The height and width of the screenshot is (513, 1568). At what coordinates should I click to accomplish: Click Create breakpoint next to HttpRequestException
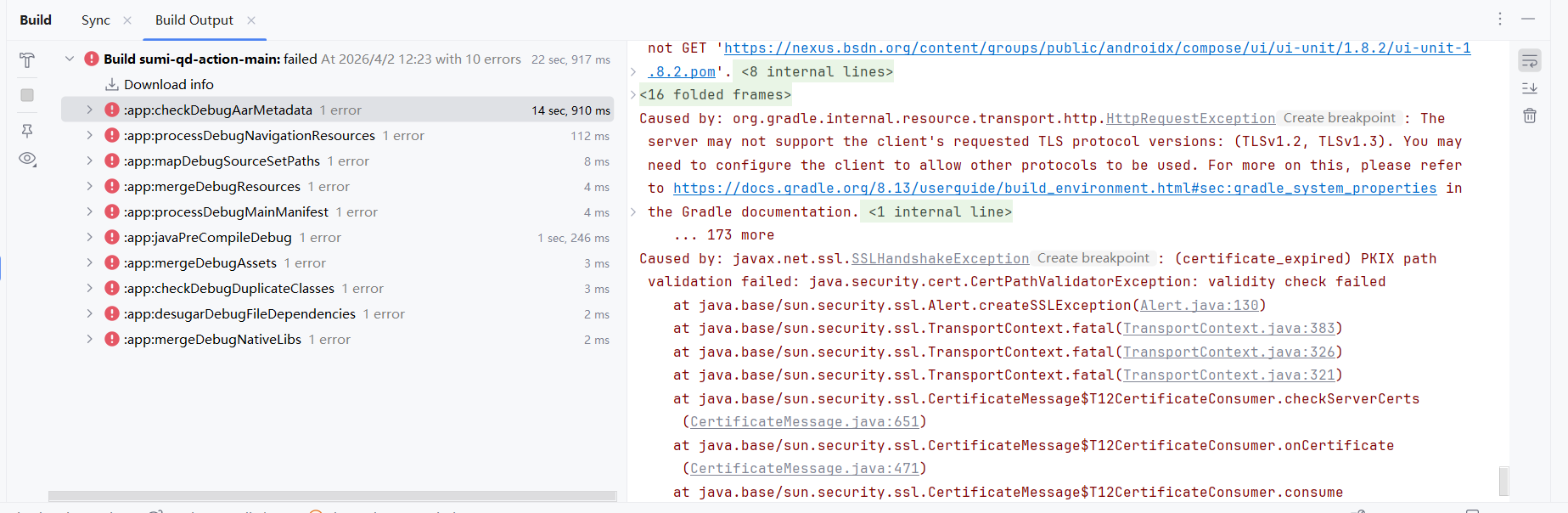click(1339, 118)
